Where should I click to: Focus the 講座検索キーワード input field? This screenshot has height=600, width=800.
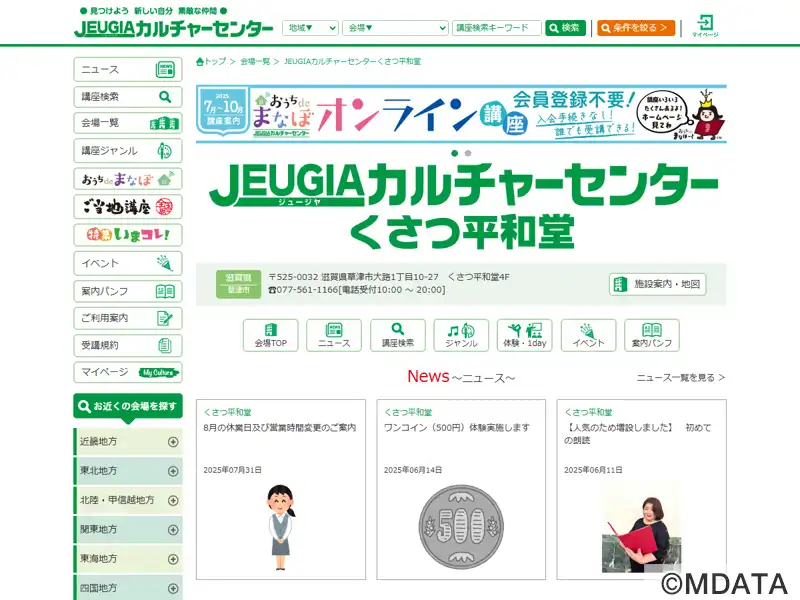coord(496,28)
